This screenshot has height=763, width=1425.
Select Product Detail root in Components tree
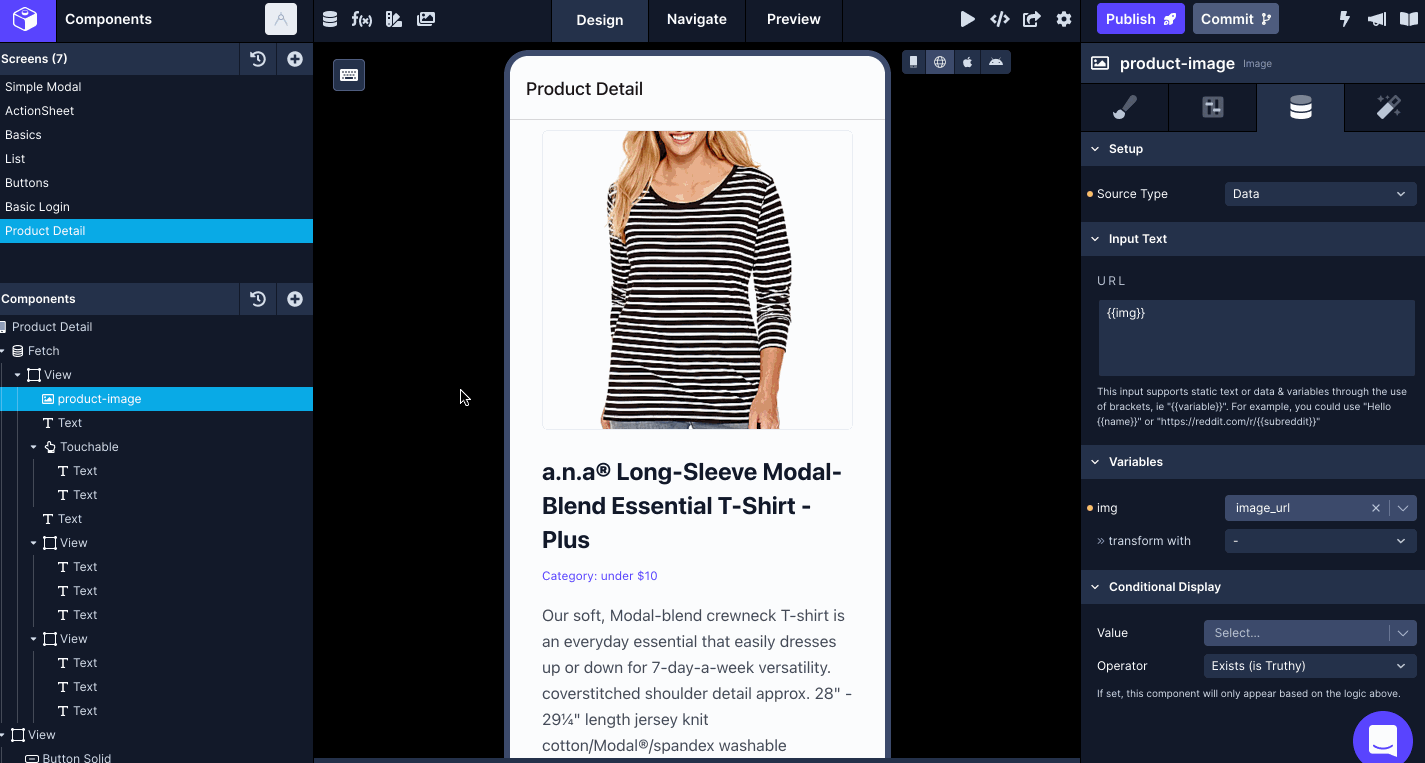(x=156, y=327)
